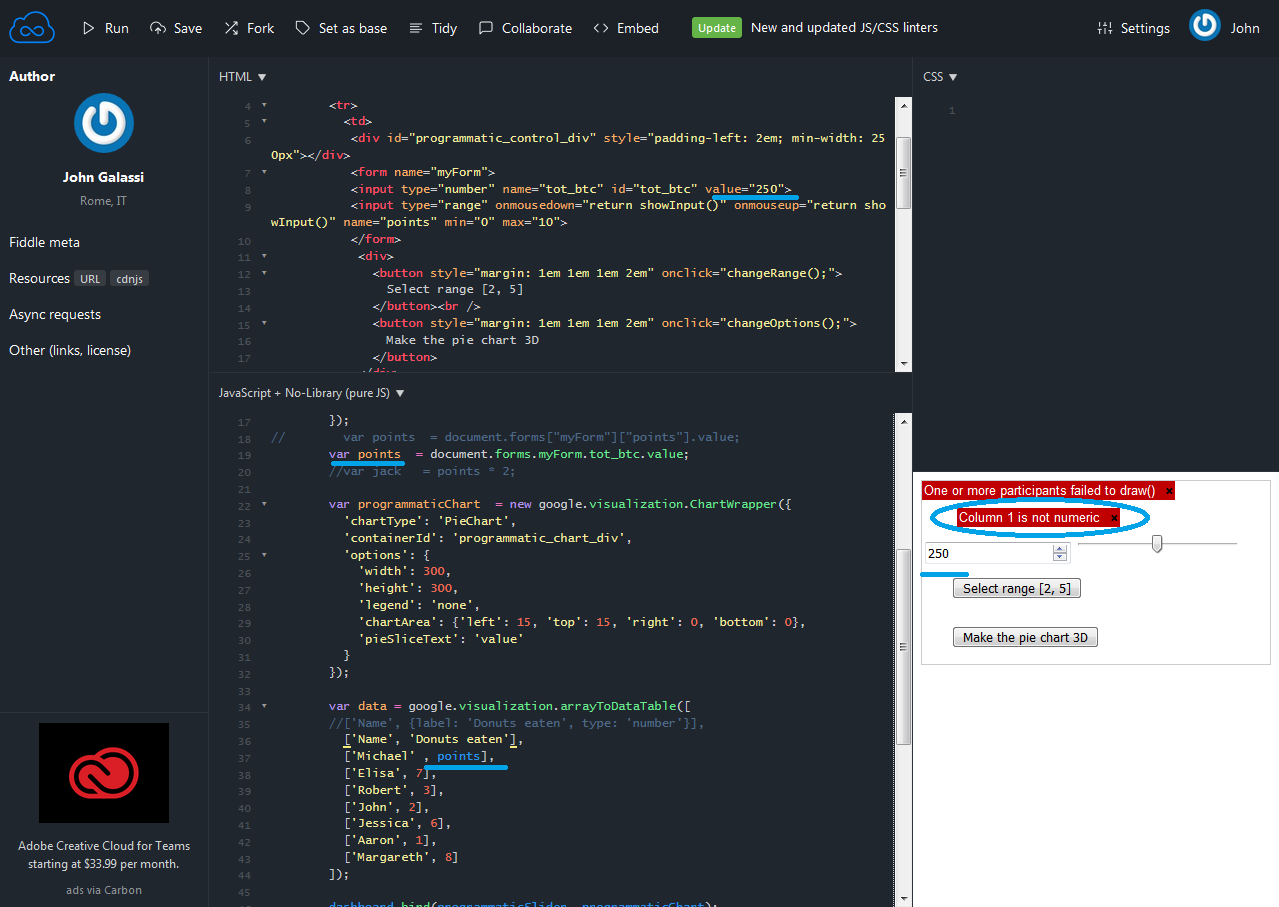The height and width of the screenshot is (907, 1279).
Task: Open the Fiddle meta section
Action: [45, 242]
